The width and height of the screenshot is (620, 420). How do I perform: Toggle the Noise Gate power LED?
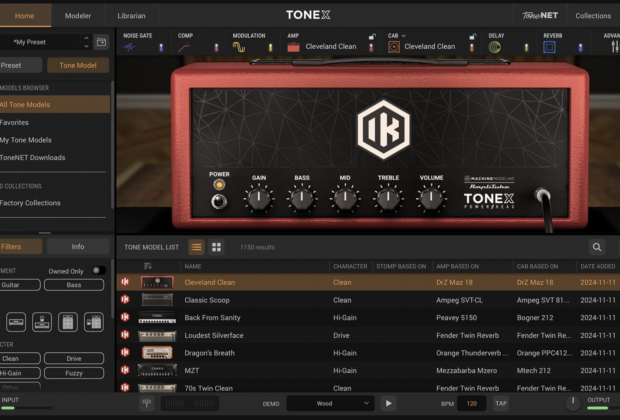click(161, 48)
